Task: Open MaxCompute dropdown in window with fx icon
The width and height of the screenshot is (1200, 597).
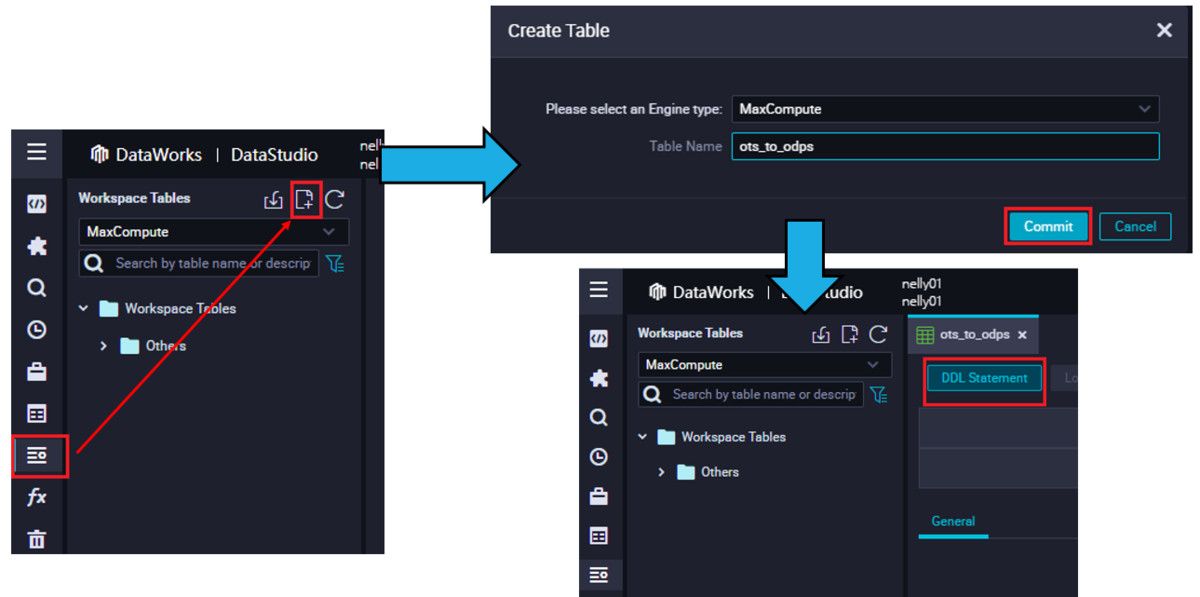Action: click(214, 232)
